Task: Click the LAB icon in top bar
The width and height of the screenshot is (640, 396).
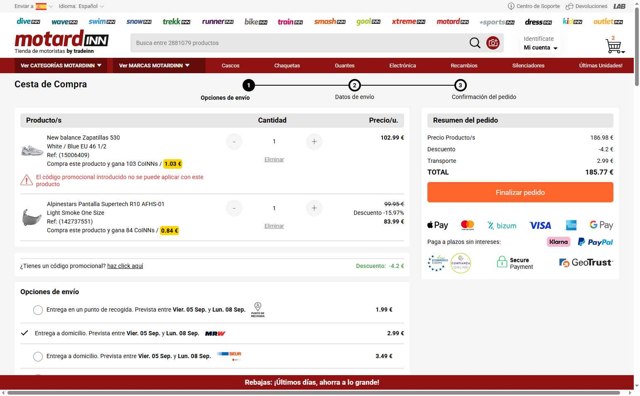Action: click(x=619, y=6)
